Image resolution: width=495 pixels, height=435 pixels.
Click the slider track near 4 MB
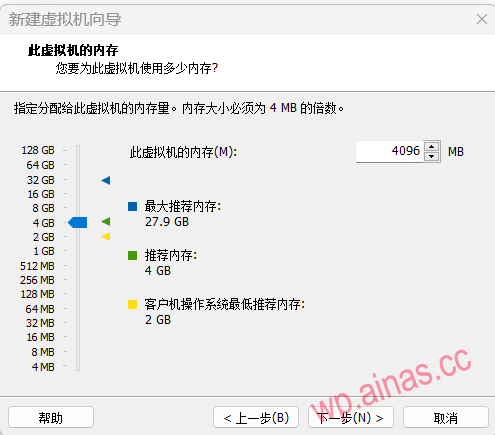[x=78, y=367]
